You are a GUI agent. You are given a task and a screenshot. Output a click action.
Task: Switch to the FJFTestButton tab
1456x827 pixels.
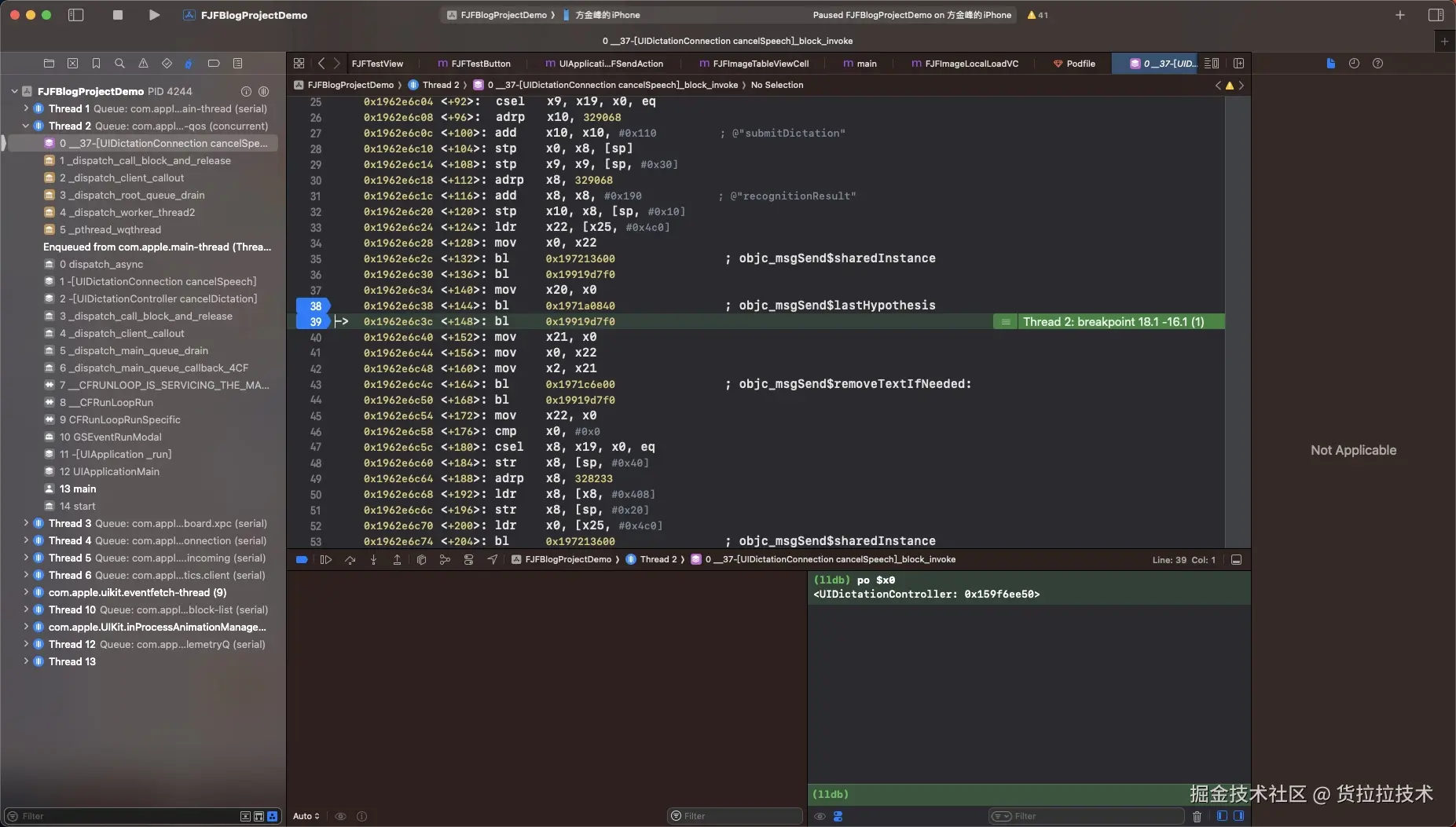(475, 64)
